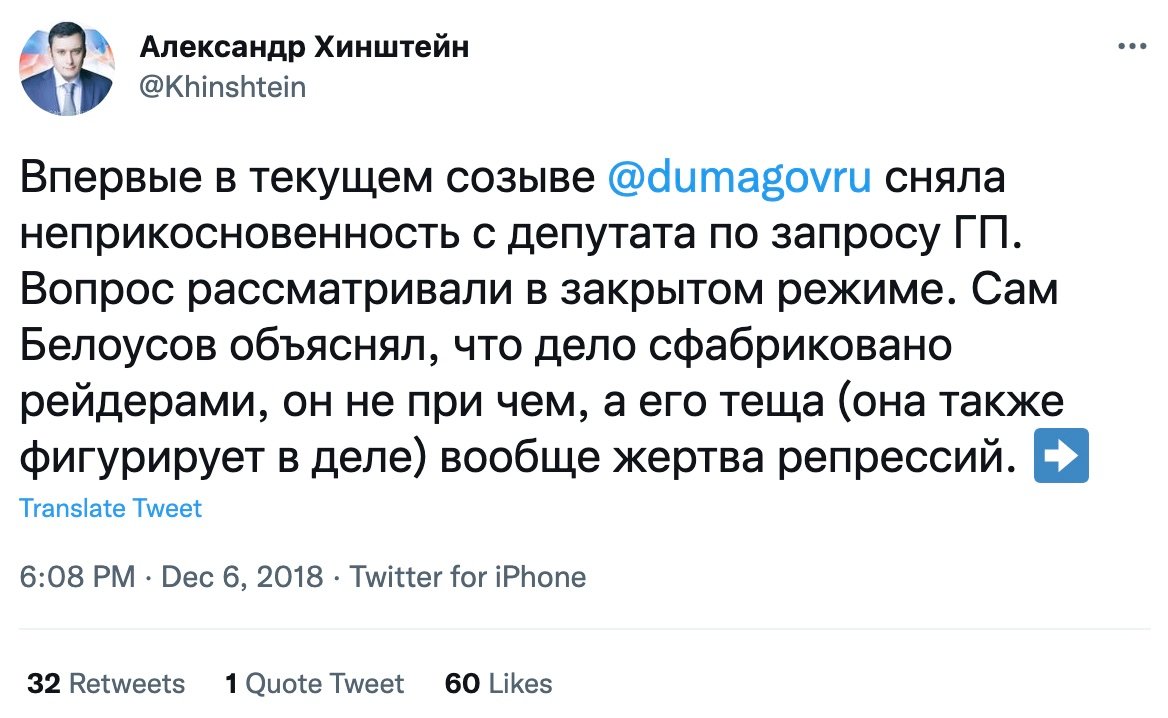This screenshot has height=718, width=1168.
Task: Click the tweet timestamp 6:08 PM
Action: pyautogui.click(x=77, y=577)
